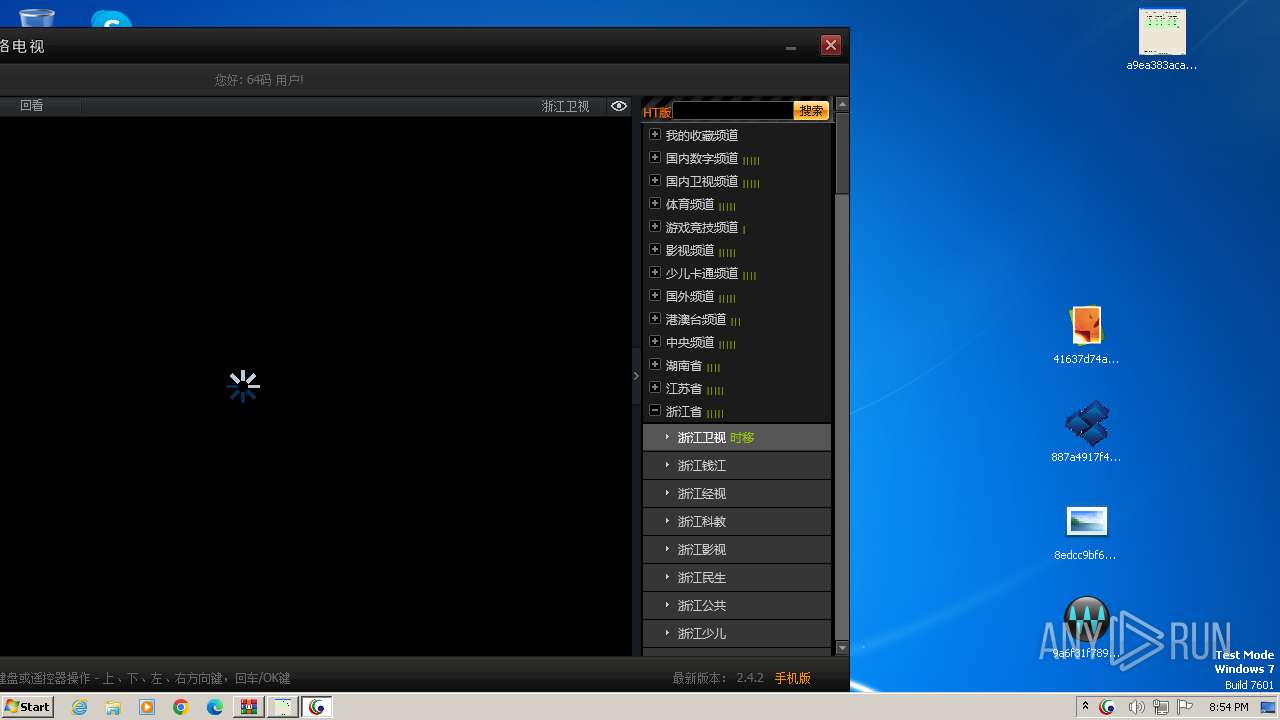Open the 手机版 mobile version link
This screenshot has height=720, width=1280.
(792, 678)
